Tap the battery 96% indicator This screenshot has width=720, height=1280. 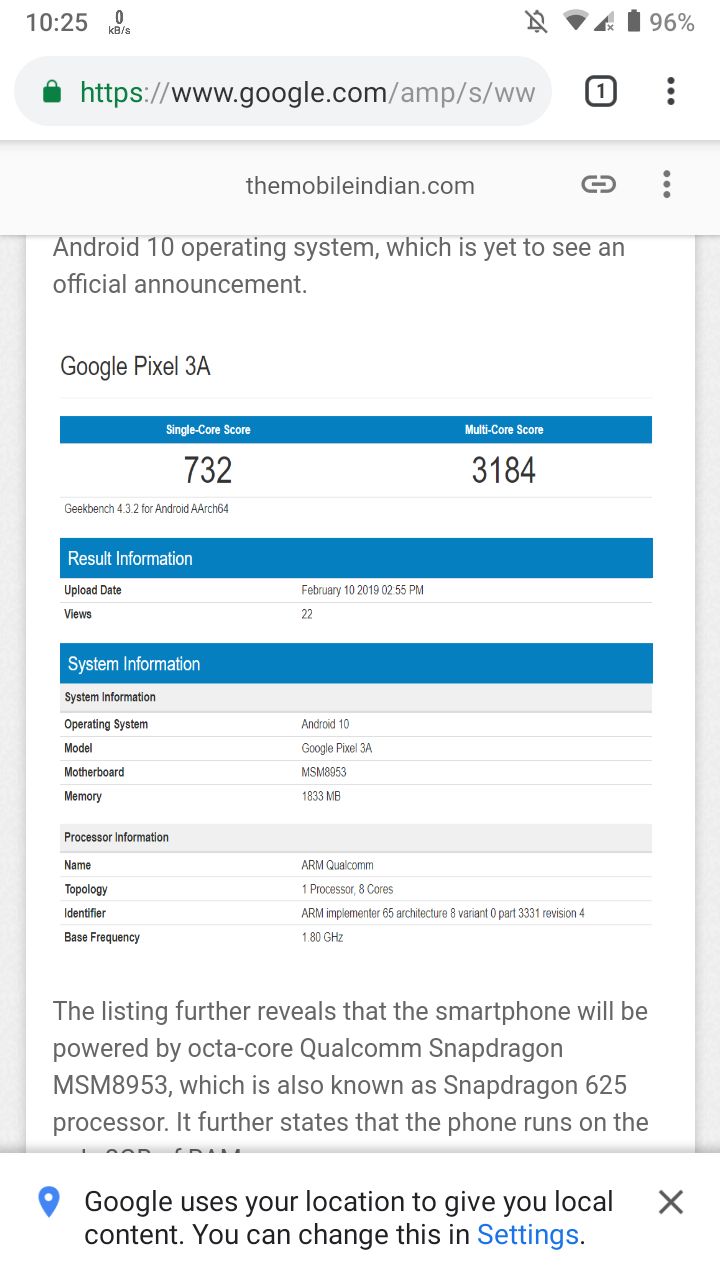660,22
